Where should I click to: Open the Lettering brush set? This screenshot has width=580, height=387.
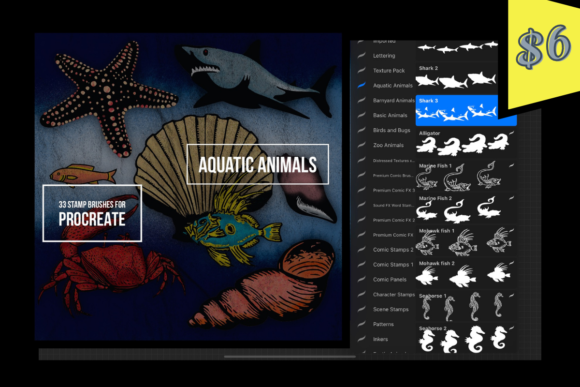coord(384,56)
